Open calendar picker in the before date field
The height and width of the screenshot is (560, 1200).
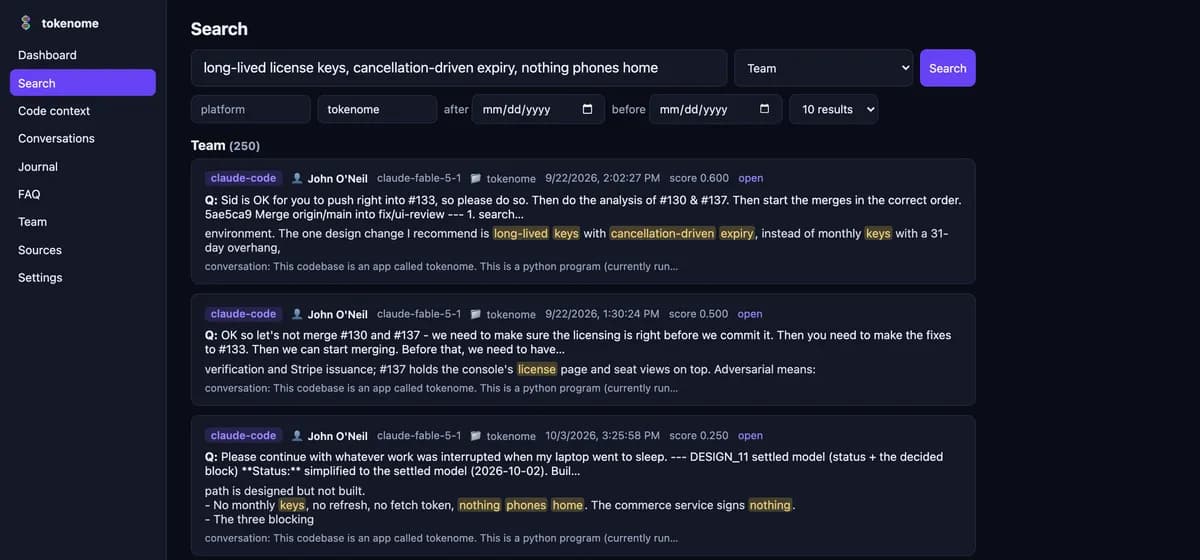(x=765, y=109)
